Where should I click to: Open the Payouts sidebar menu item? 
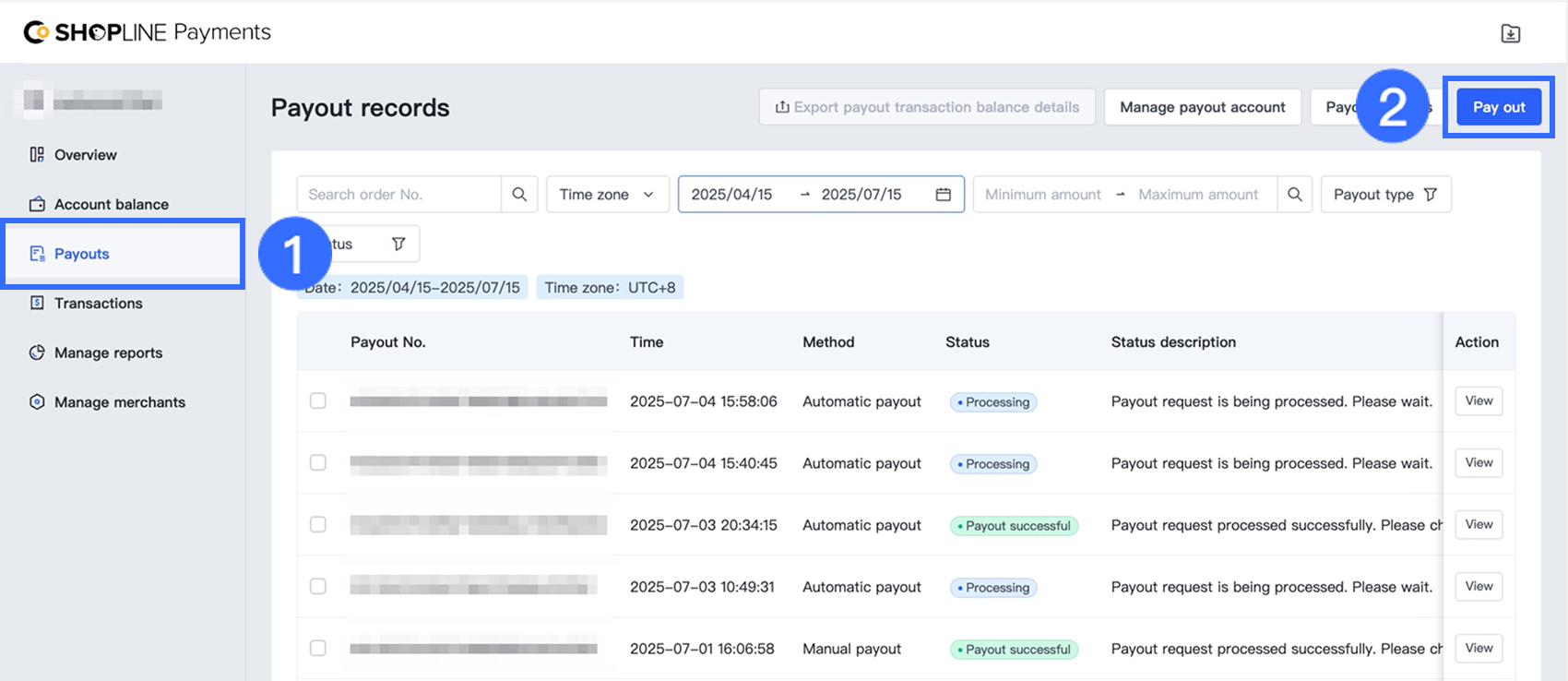pyautogui.click(x=81, y=254)
